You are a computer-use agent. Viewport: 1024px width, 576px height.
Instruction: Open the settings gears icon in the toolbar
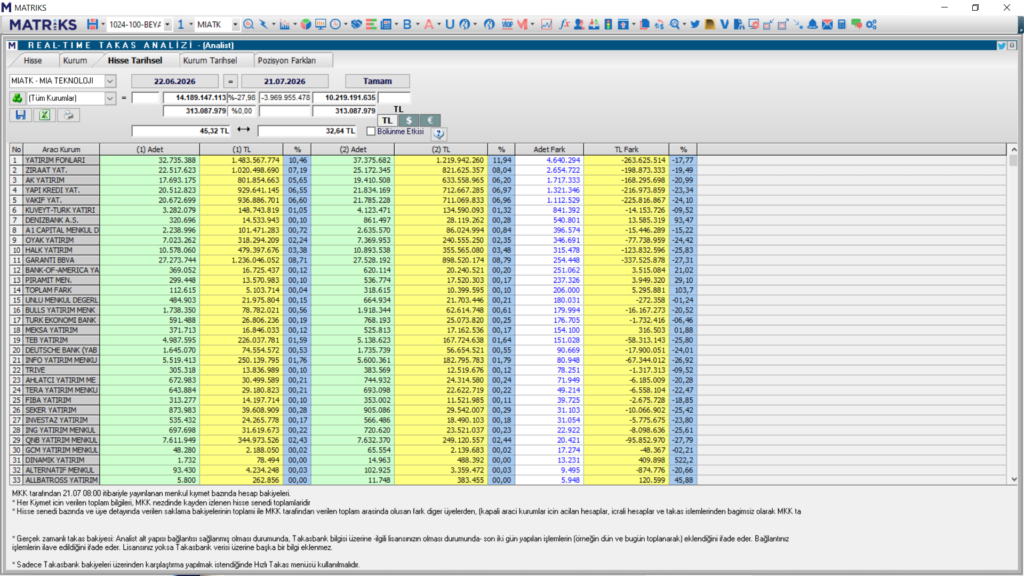pos(871,24)
